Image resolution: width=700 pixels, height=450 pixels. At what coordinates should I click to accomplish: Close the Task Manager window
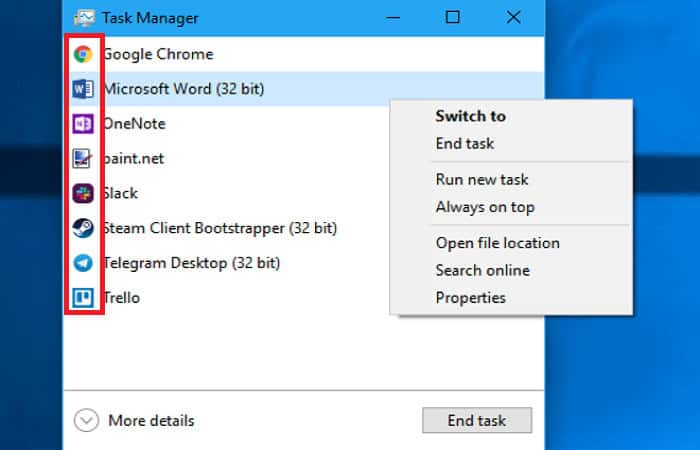point(513,17)
